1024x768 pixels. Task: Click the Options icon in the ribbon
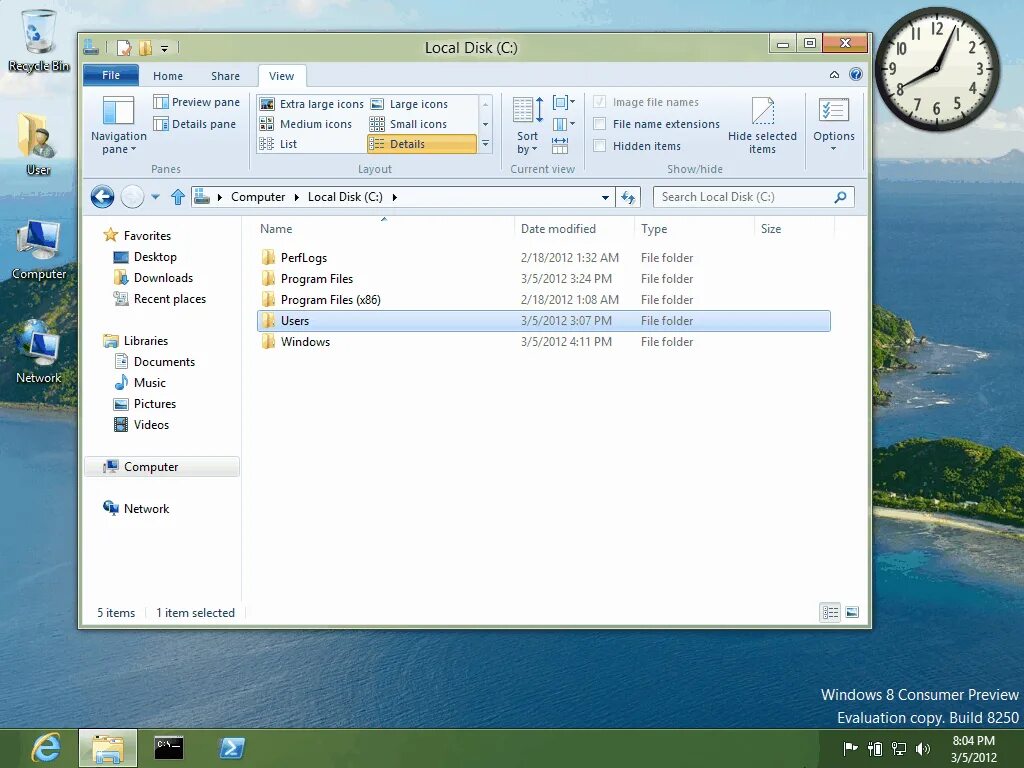834,122
